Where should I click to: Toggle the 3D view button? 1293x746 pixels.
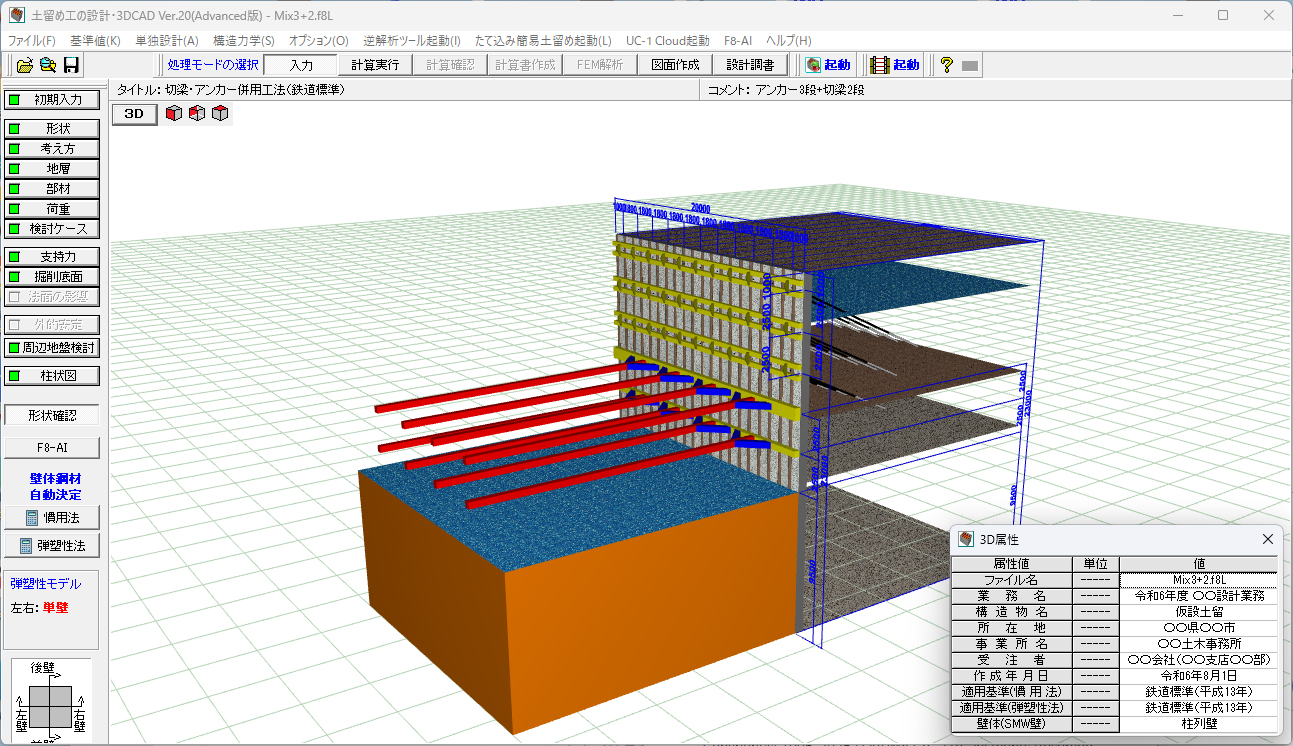click(134, 114)
